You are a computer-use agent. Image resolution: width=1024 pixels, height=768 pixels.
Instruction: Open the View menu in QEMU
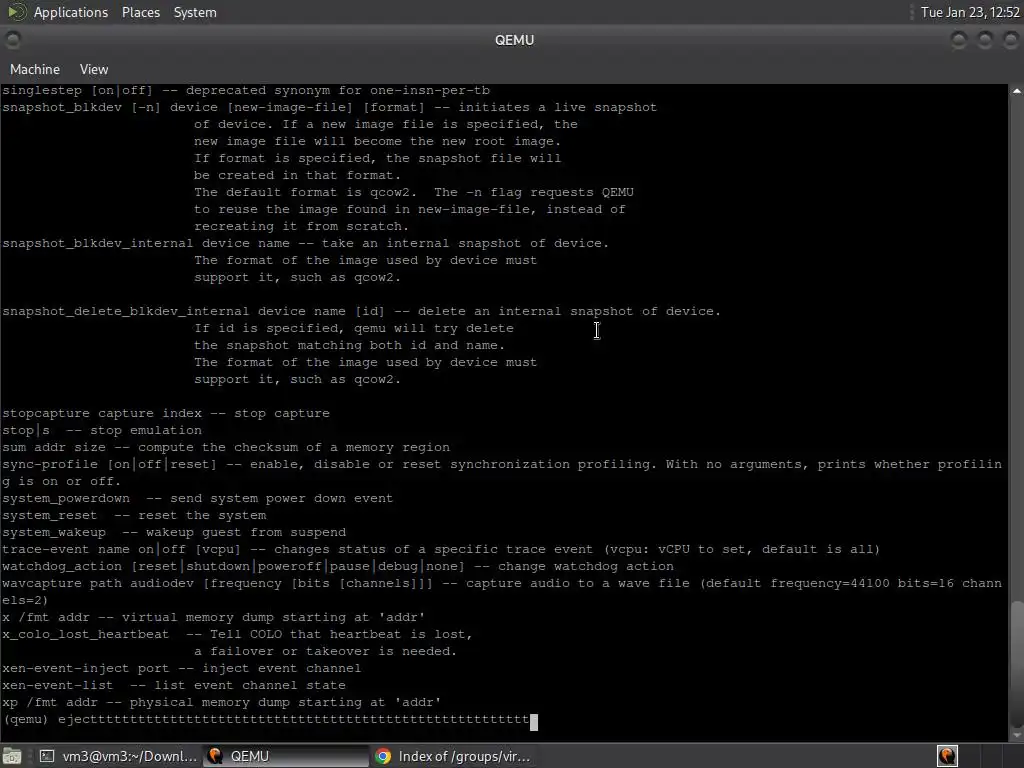(93, 69)
